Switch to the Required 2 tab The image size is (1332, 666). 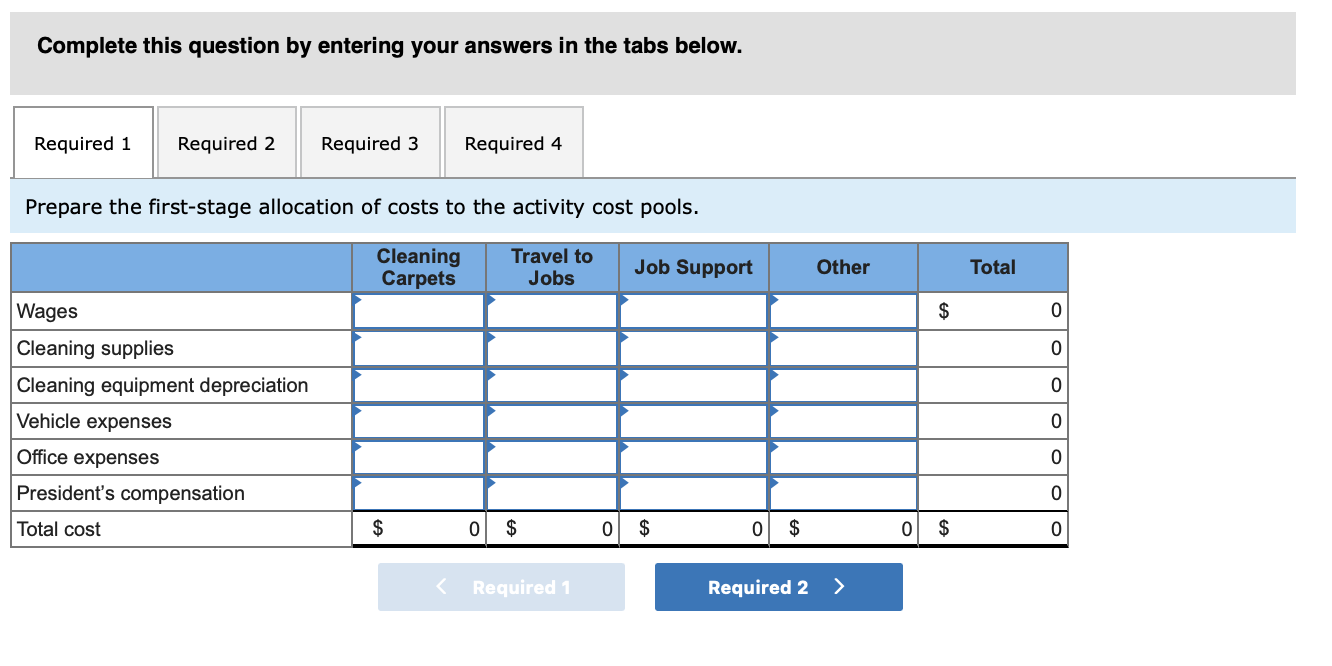pyautogui.click(x=227, y=143)
